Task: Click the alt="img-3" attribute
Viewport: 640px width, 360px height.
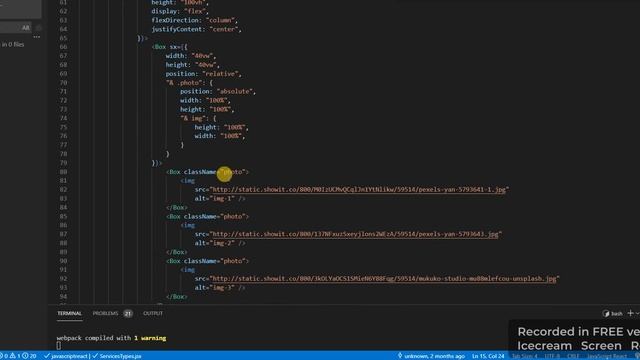Action: pos(215,287)
